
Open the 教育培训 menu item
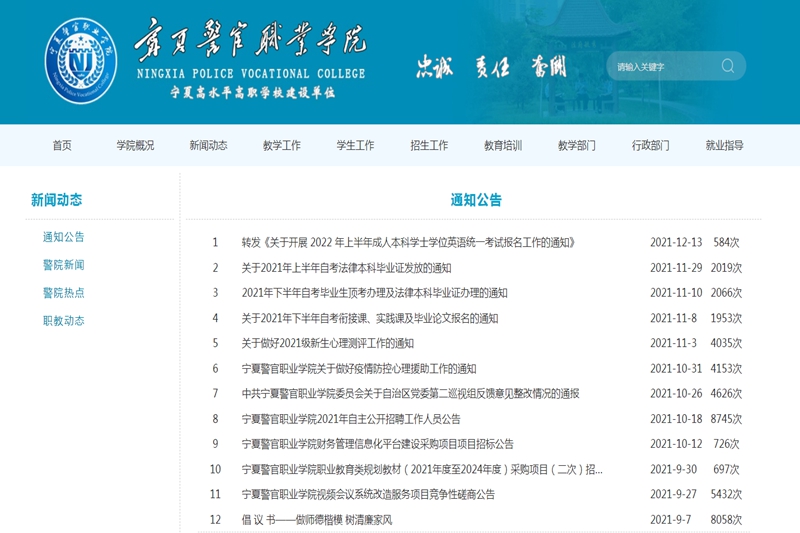tap(503, 145)
